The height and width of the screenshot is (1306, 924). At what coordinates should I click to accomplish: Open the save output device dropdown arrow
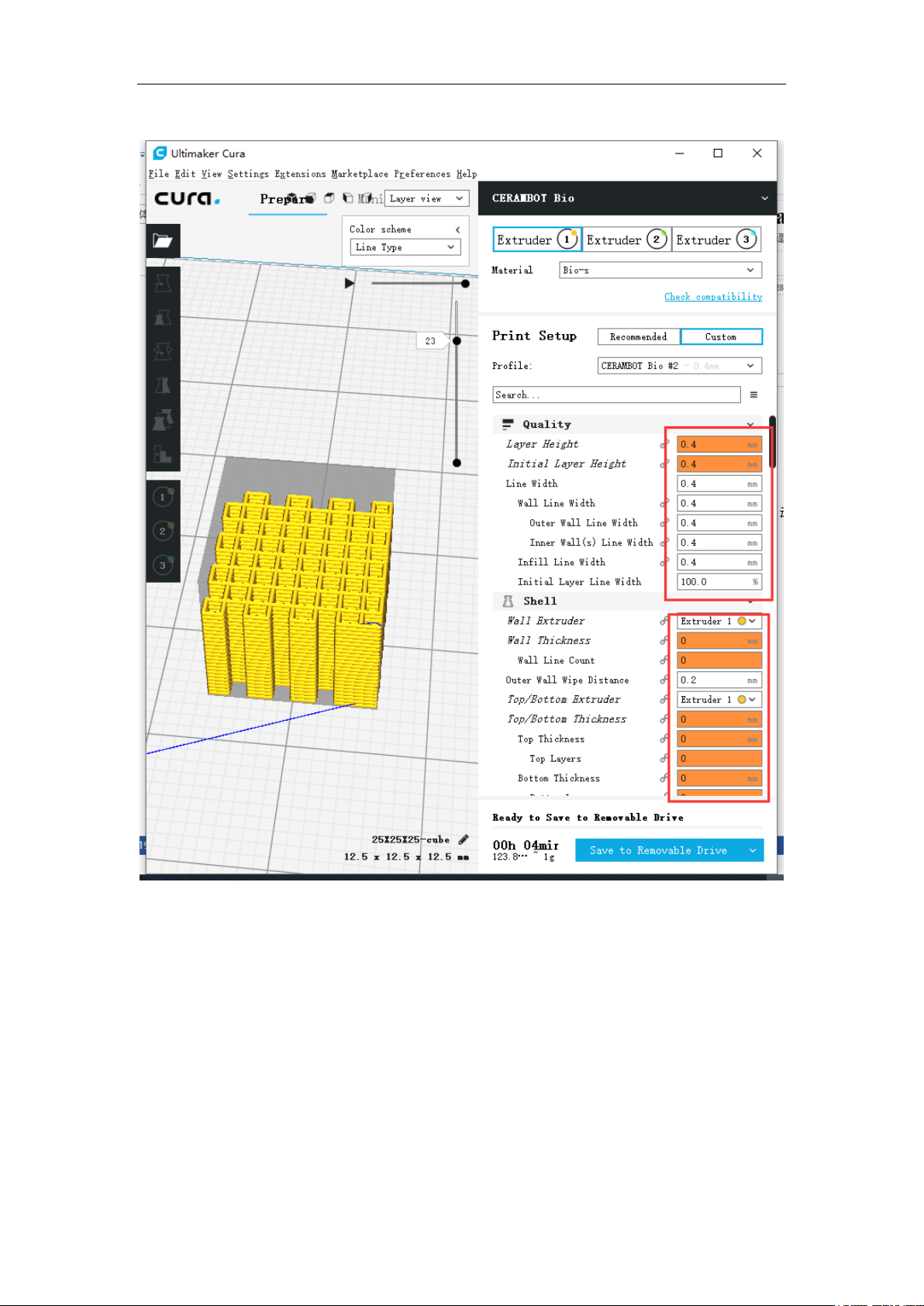point(753,850)
